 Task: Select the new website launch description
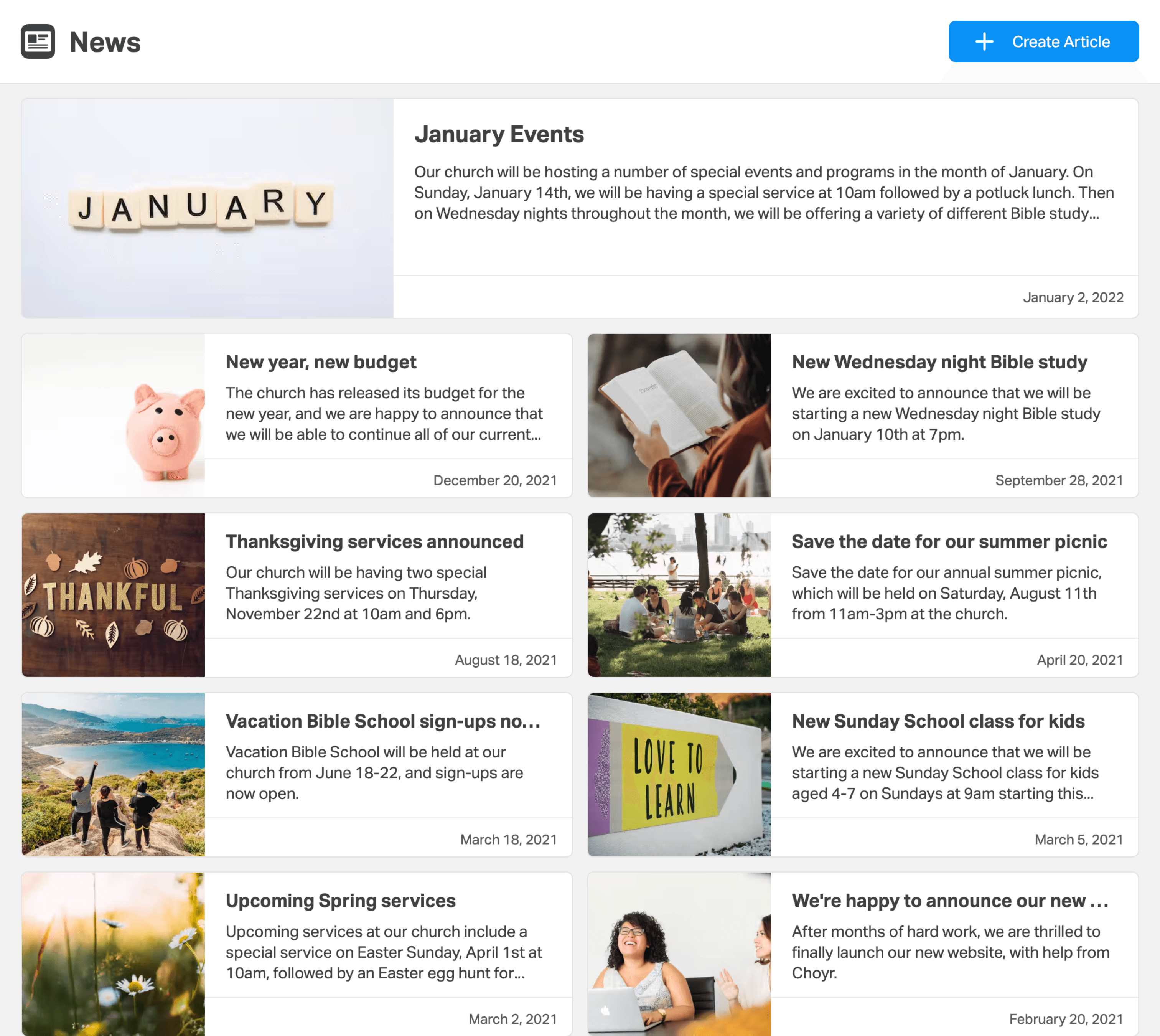951,952
